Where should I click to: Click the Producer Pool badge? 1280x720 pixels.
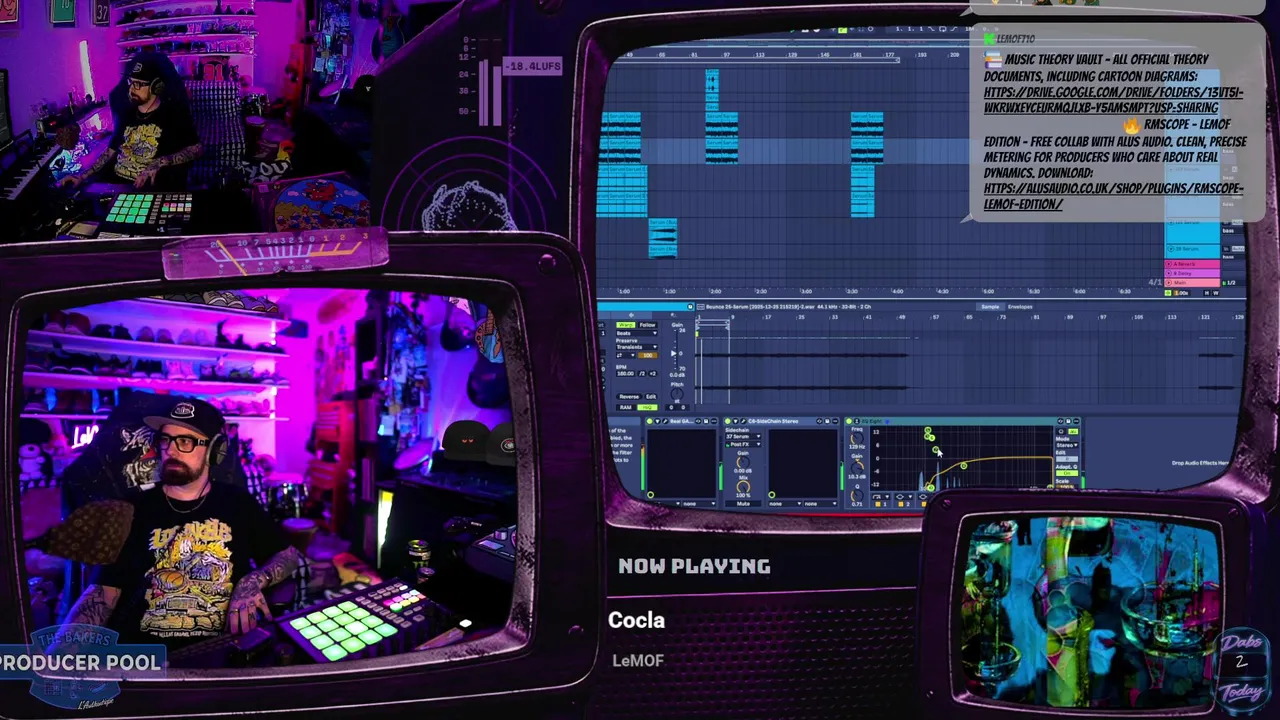coord(78,662)
